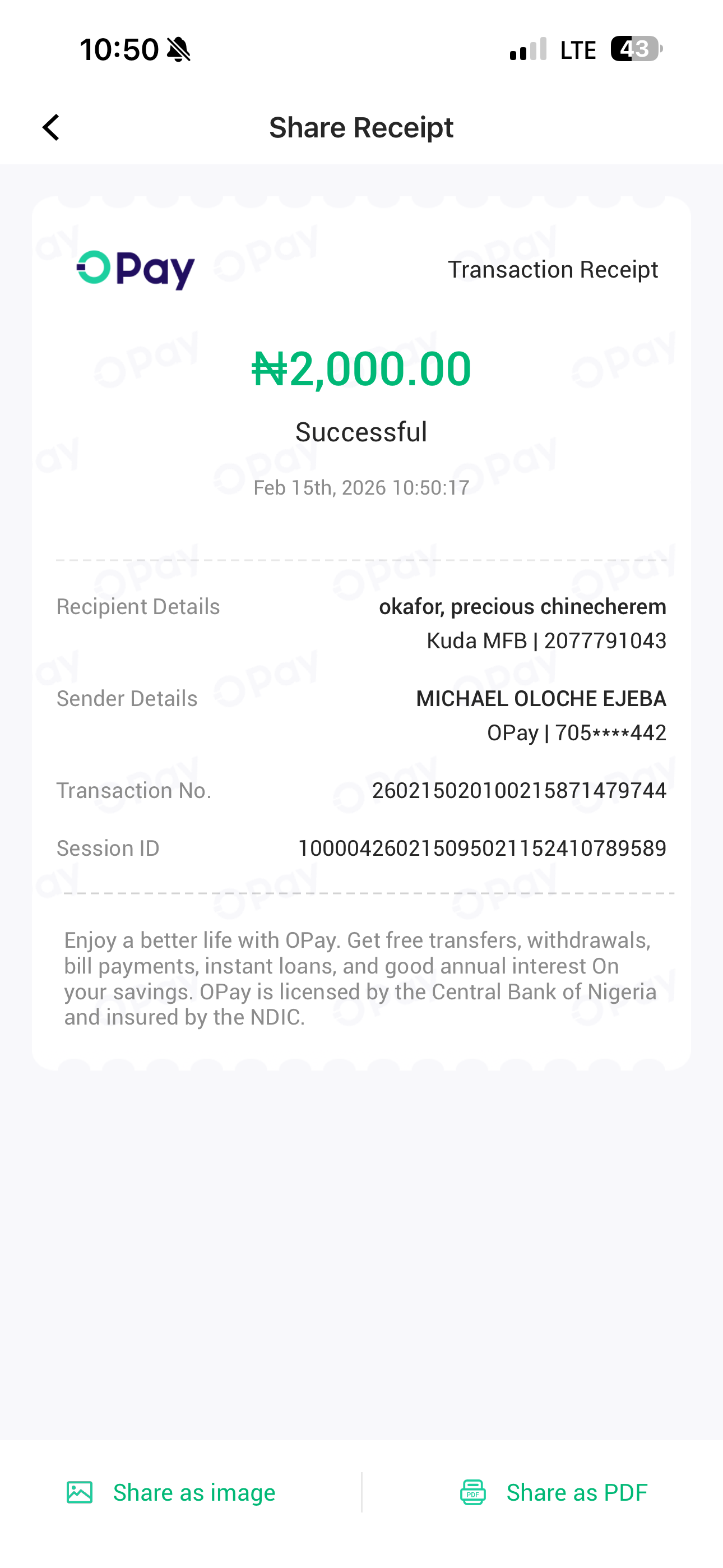The width and height of the screenshot is (723, 1568).
Task: Tap the muted bell icon in status bar
Action: coord(178,49)
